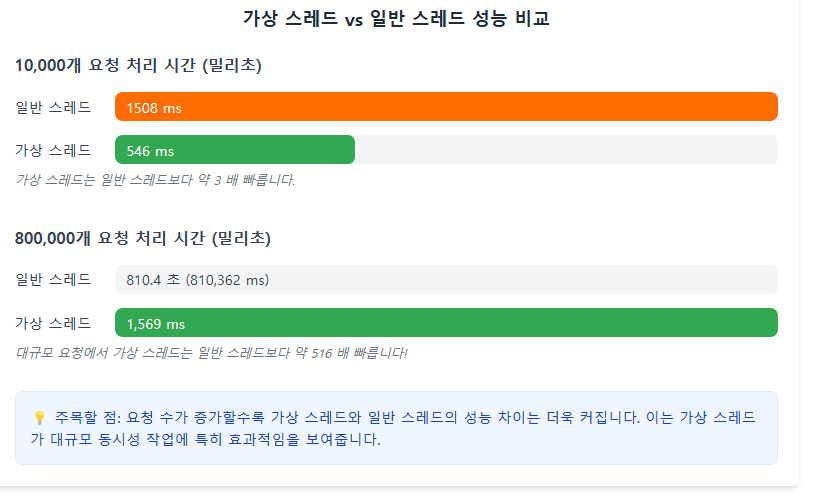
Task: Click the 10,000개 요청 처리 시간 heading
Action: 138,65
